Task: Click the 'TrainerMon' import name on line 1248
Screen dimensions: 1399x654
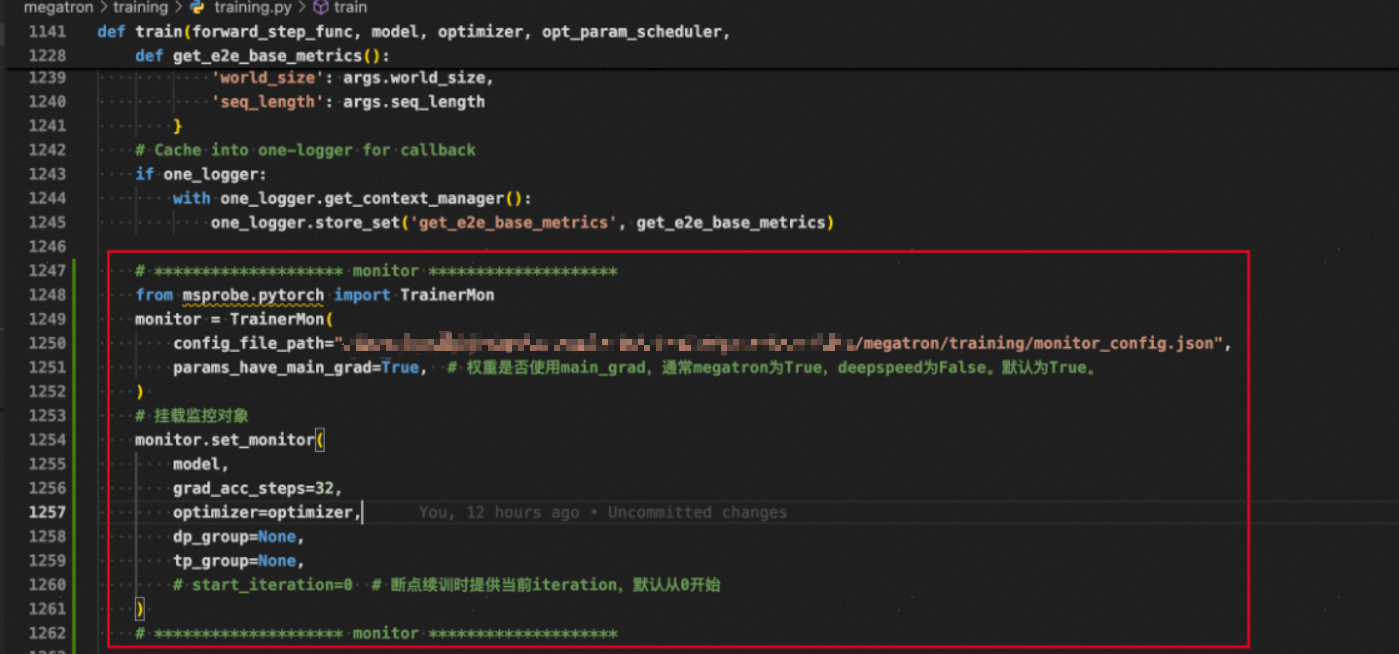Action: (447, 295)
